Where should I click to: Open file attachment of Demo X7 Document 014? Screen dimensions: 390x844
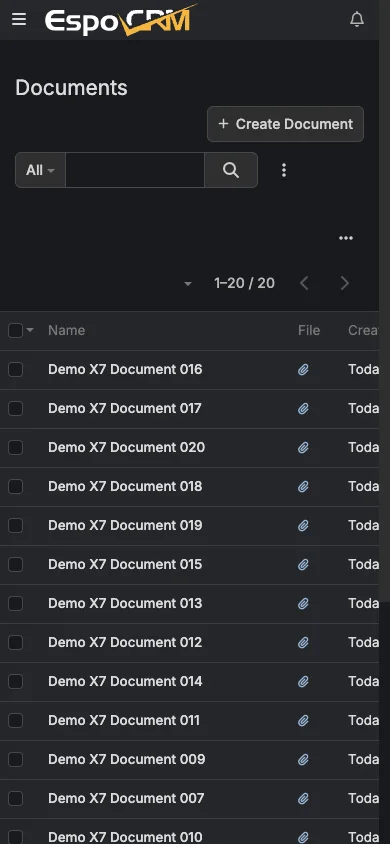tap(303, 681)
